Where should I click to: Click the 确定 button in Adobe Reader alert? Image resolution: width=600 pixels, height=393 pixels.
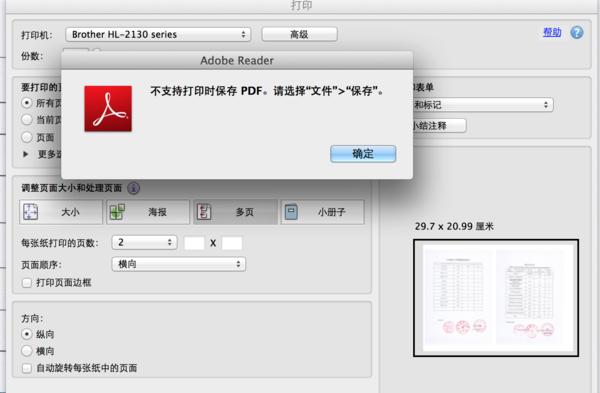pos(363,154)
